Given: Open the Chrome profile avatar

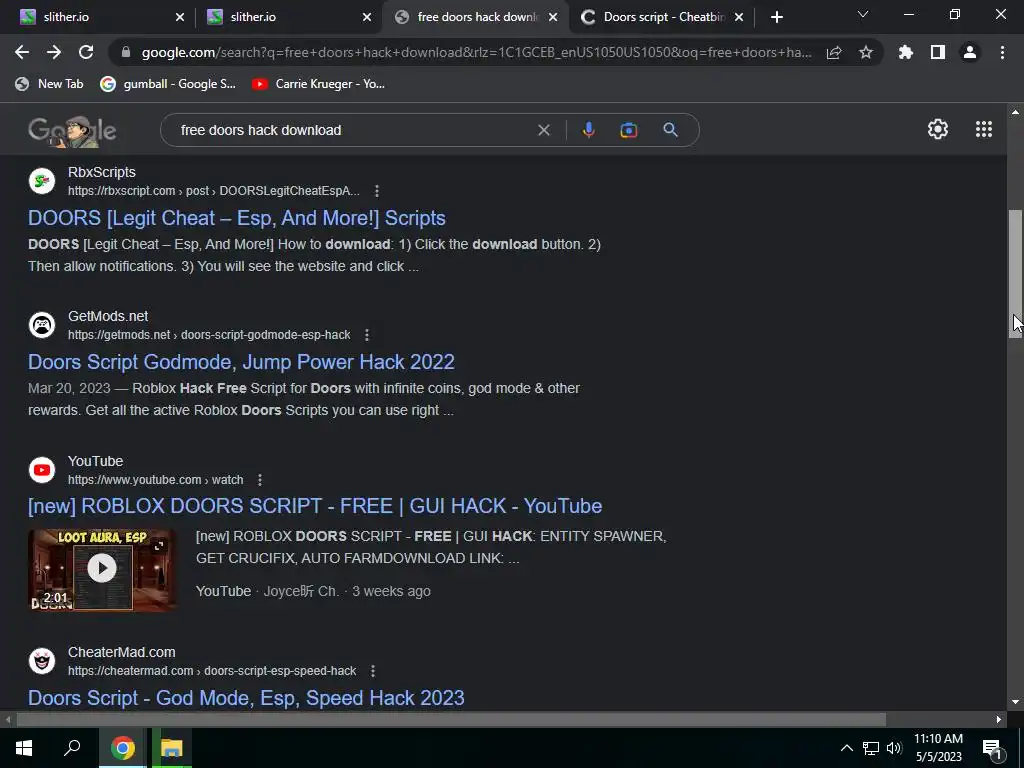Looking at the screenshot, I should coord(970,52).
